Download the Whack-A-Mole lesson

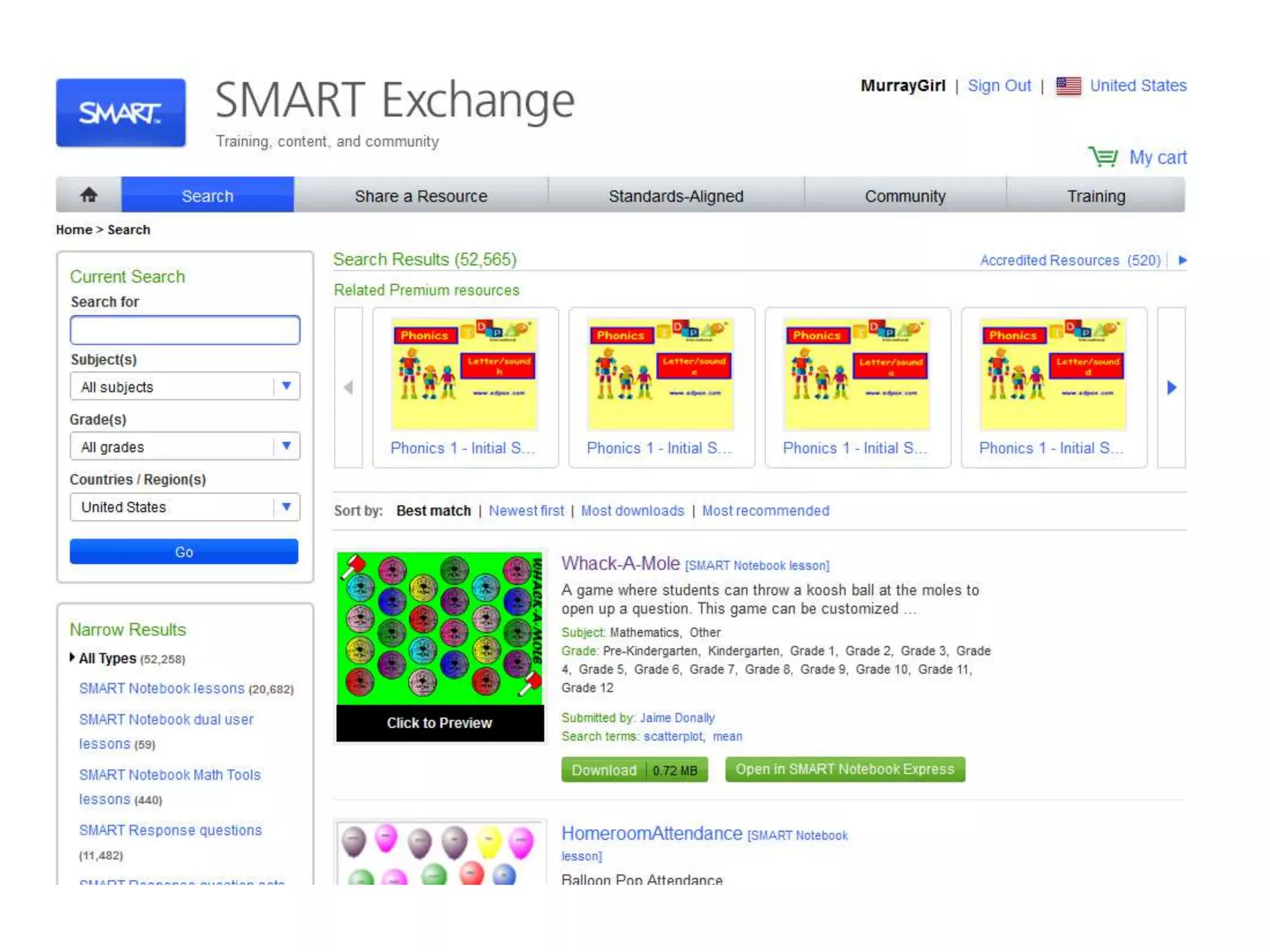coord(634,770)
